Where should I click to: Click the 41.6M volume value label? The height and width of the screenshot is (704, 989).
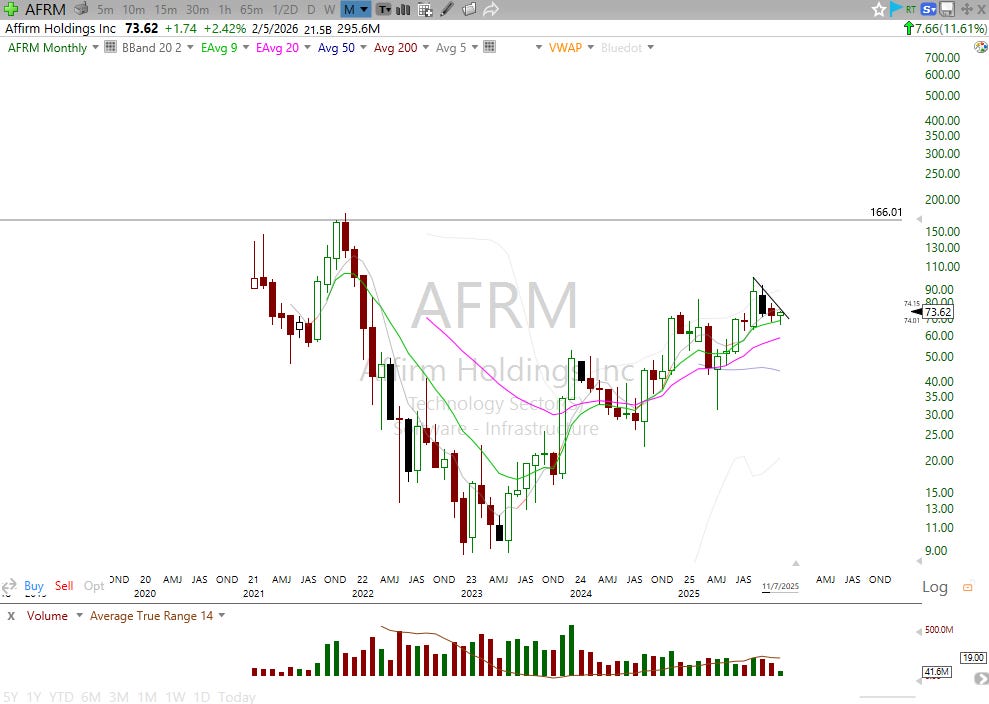click(936, 672)
